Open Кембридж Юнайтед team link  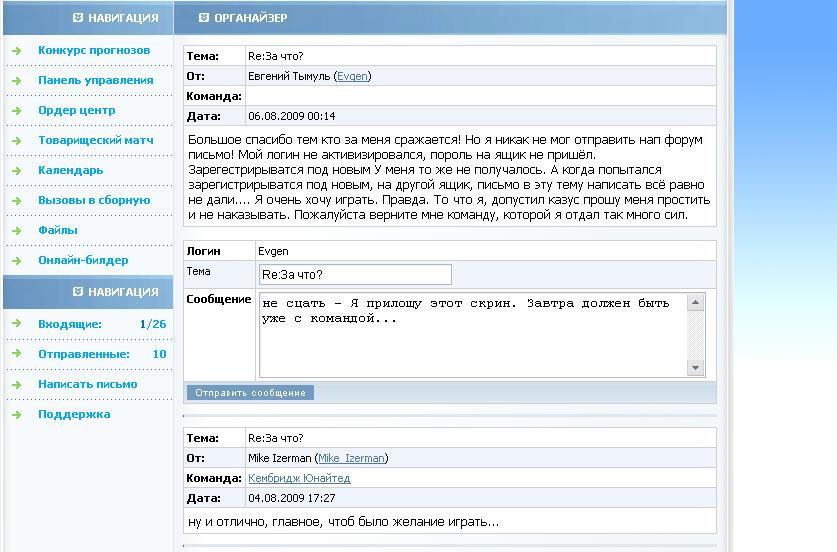tap(299, 478)
